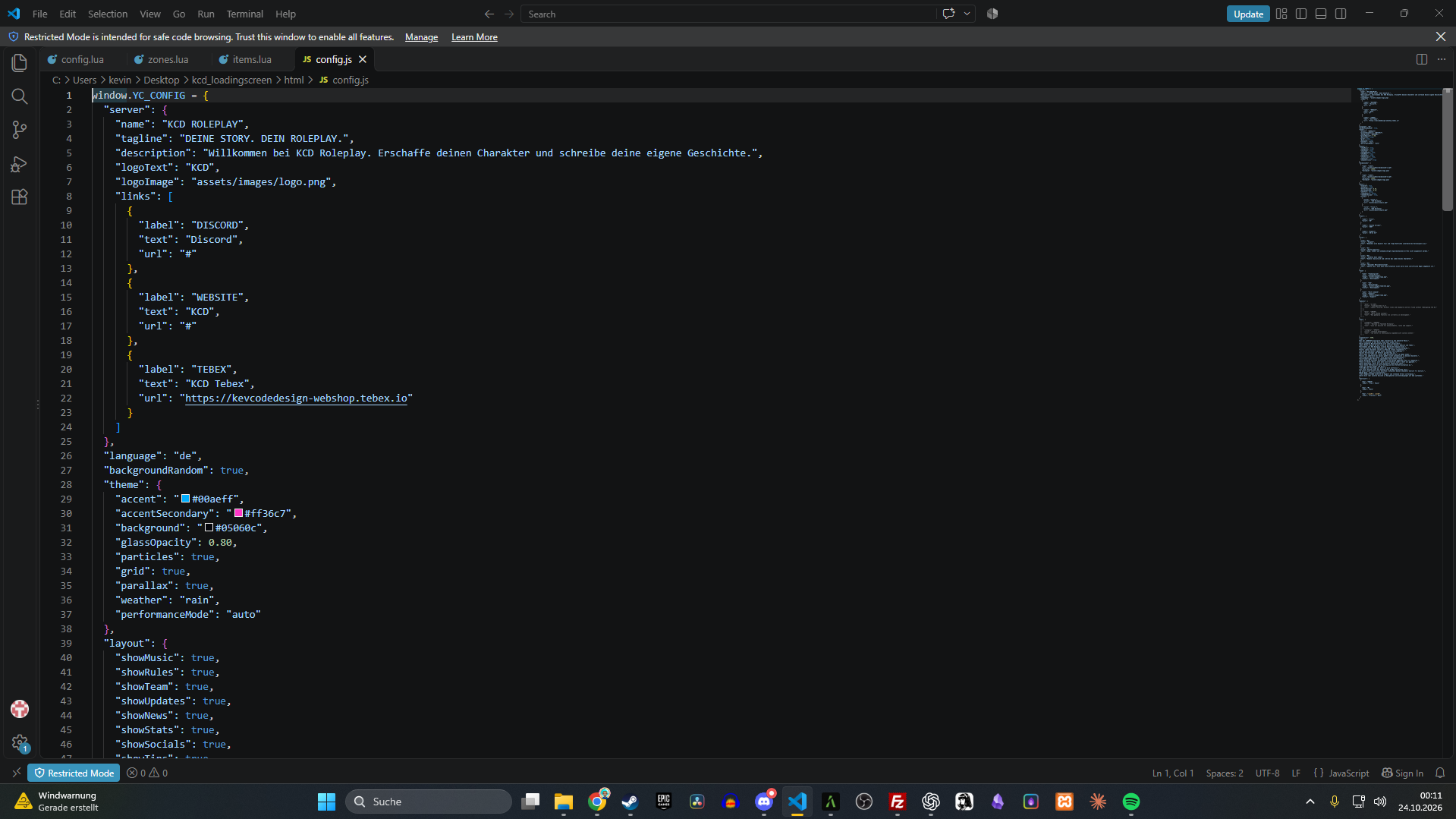
Task: Click the Customize Layout icon
Action: [1281, 14]
